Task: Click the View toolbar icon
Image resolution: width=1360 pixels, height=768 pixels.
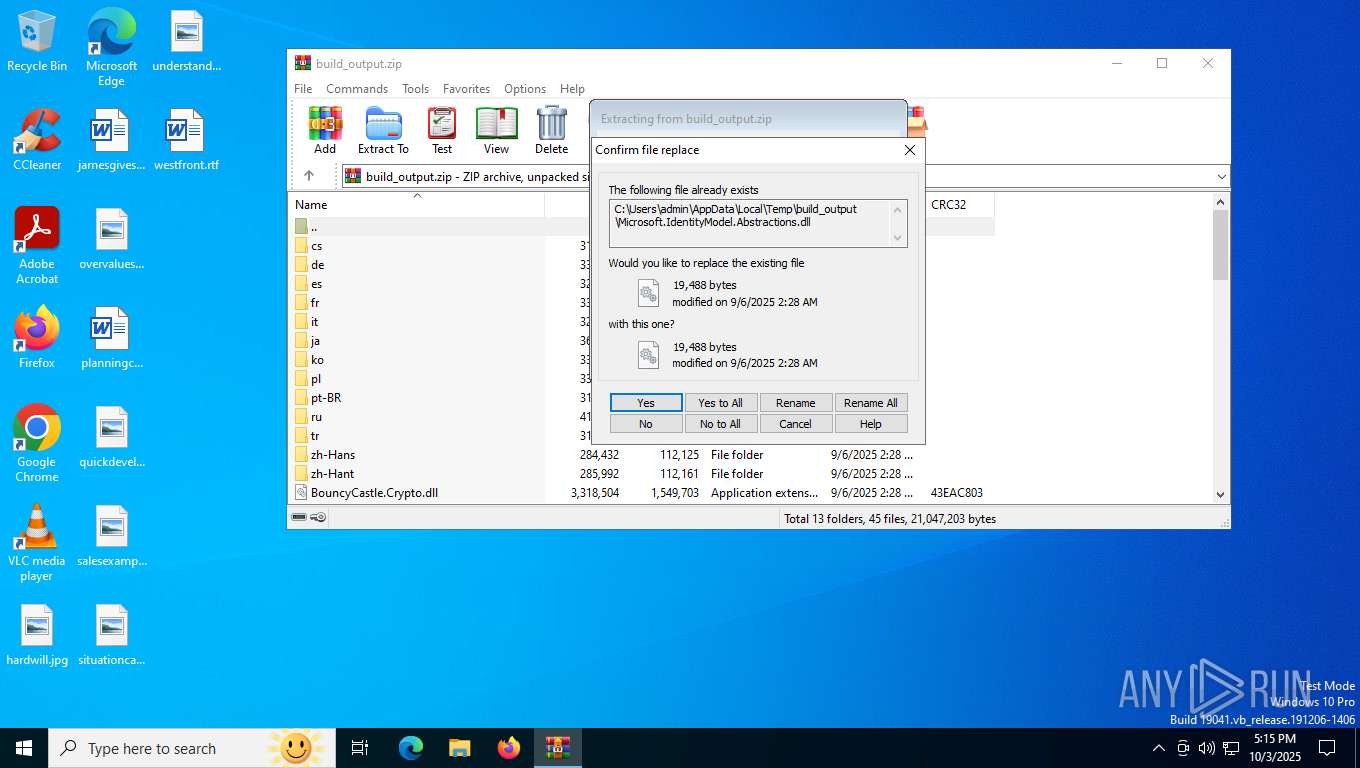Action: 496,131
